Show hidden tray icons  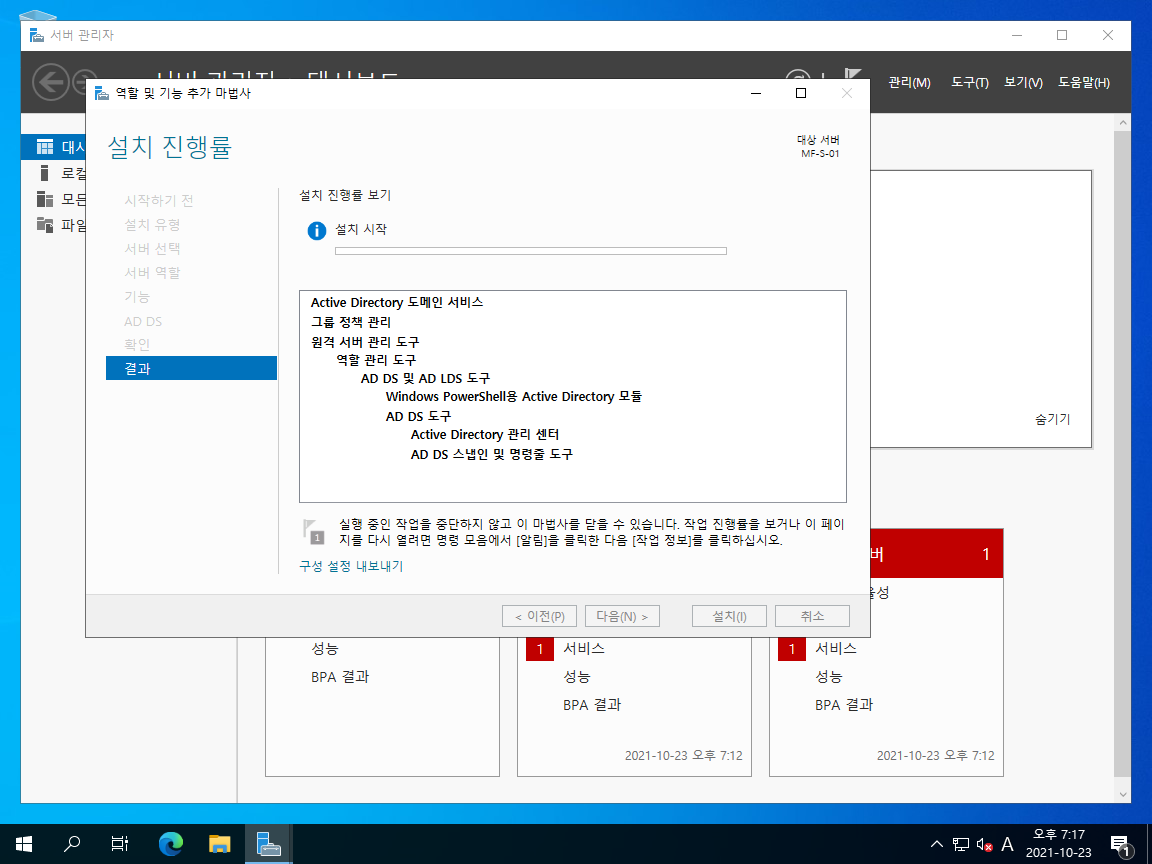pyautogui.click(x=937, y=844)
